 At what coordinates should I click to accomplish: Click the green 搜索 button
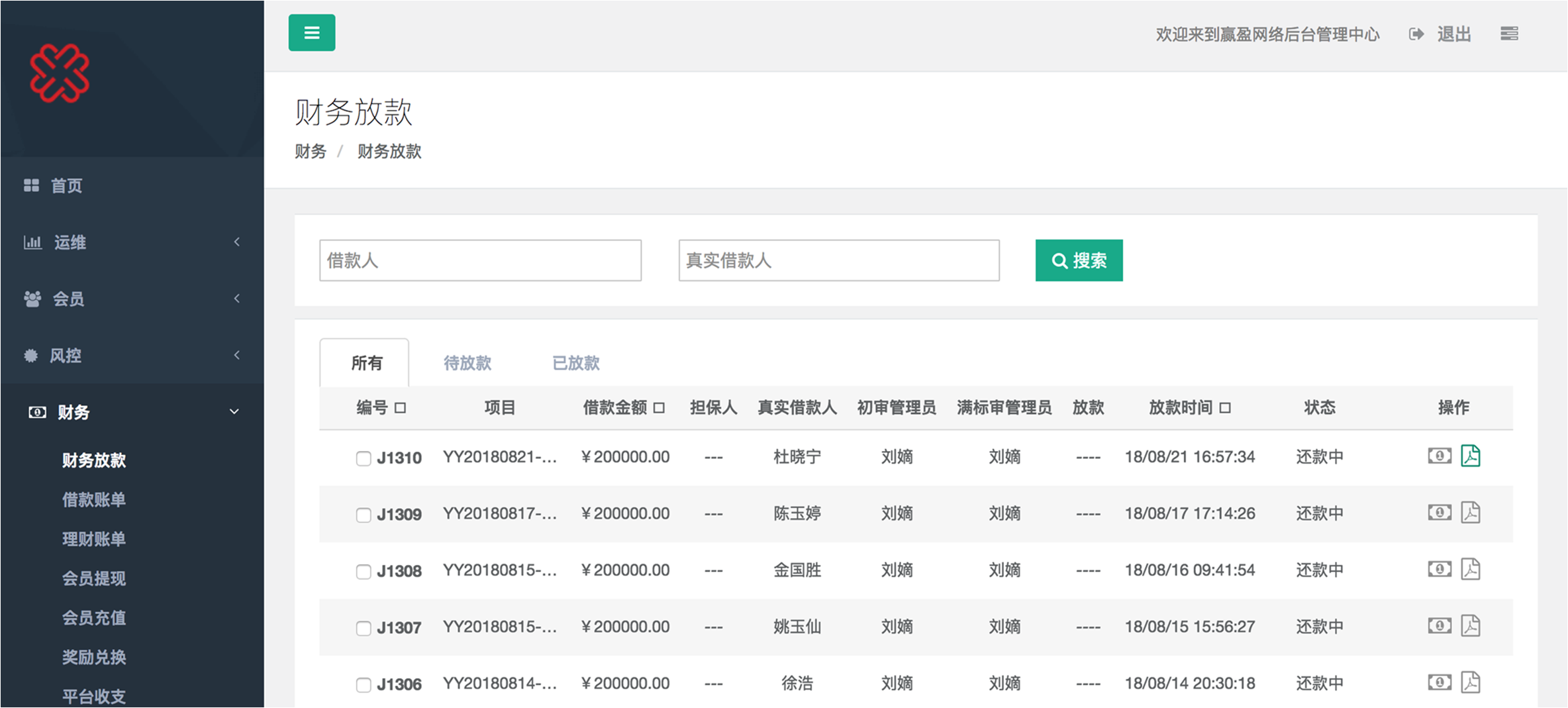coord(1079,260)
